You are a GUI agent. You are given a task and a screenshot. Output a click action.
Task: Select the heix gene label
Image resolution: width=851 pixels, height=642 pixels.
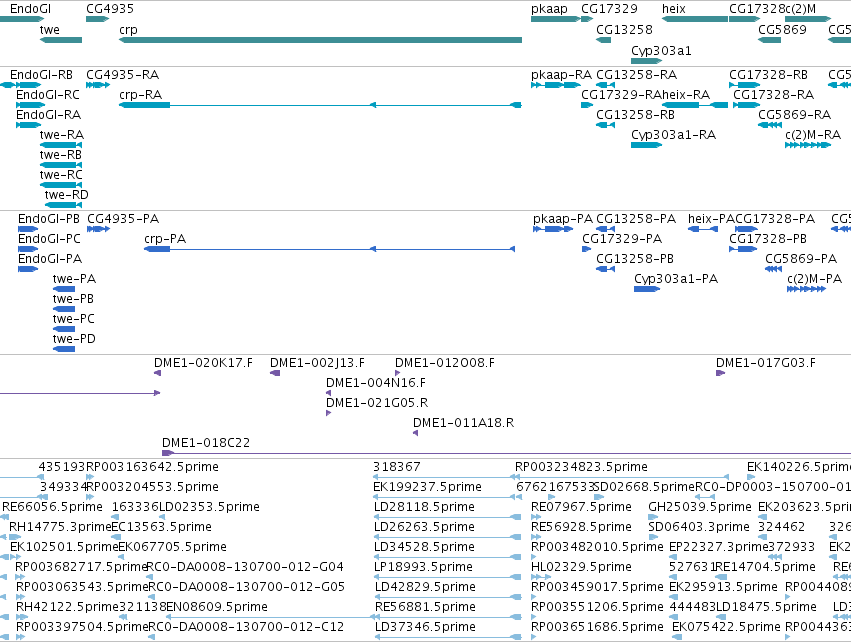point(674,9)
